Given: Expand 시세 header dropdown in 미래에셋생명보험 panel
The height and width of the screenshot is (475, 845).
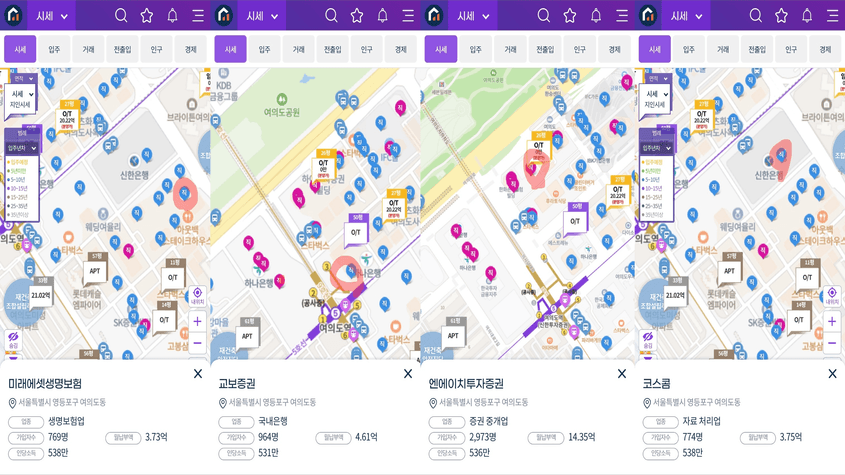Looking at the screenshot, I should [52, 16].
